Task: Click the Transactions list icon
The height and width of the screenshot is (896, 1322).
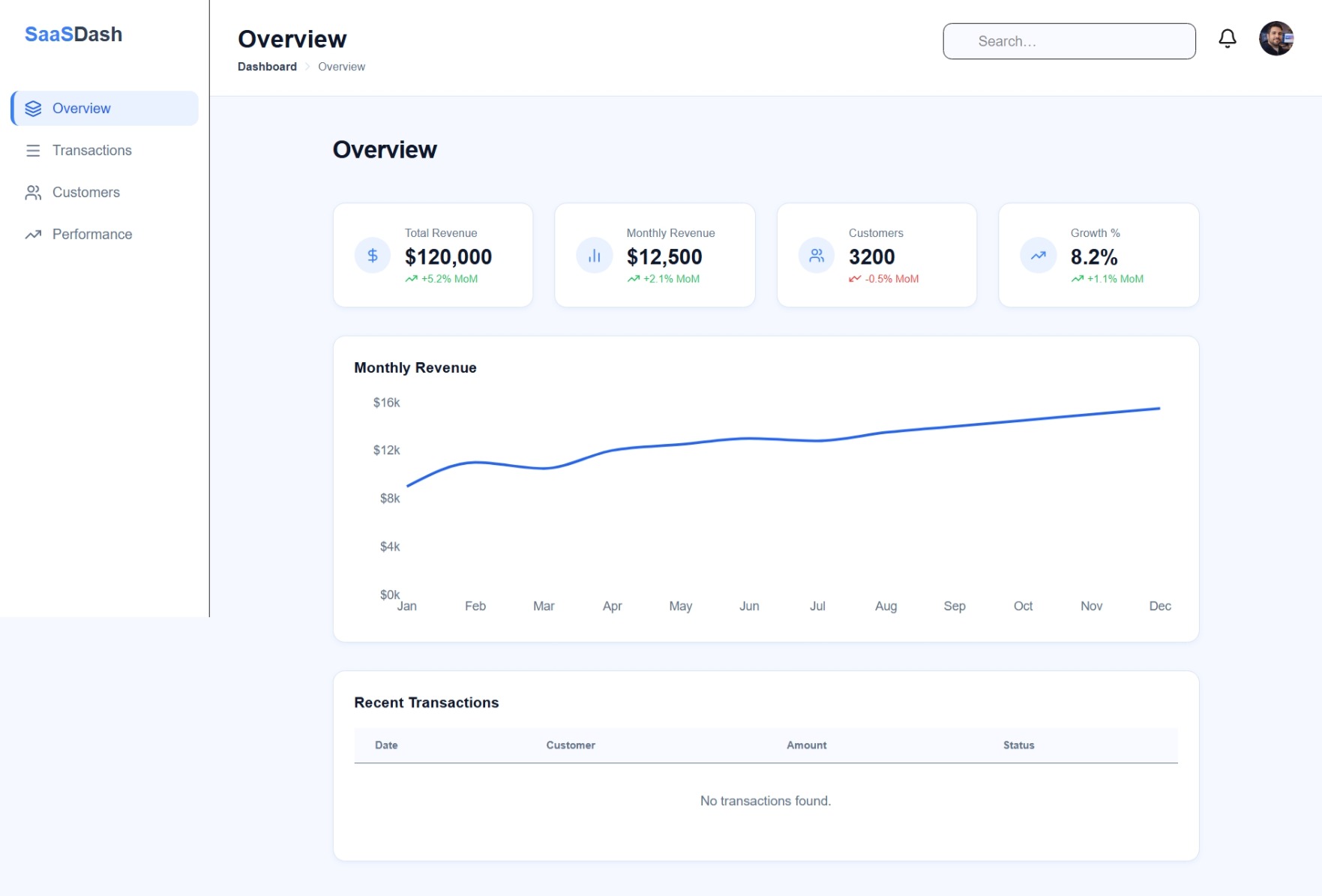Action: pos(33,151)
